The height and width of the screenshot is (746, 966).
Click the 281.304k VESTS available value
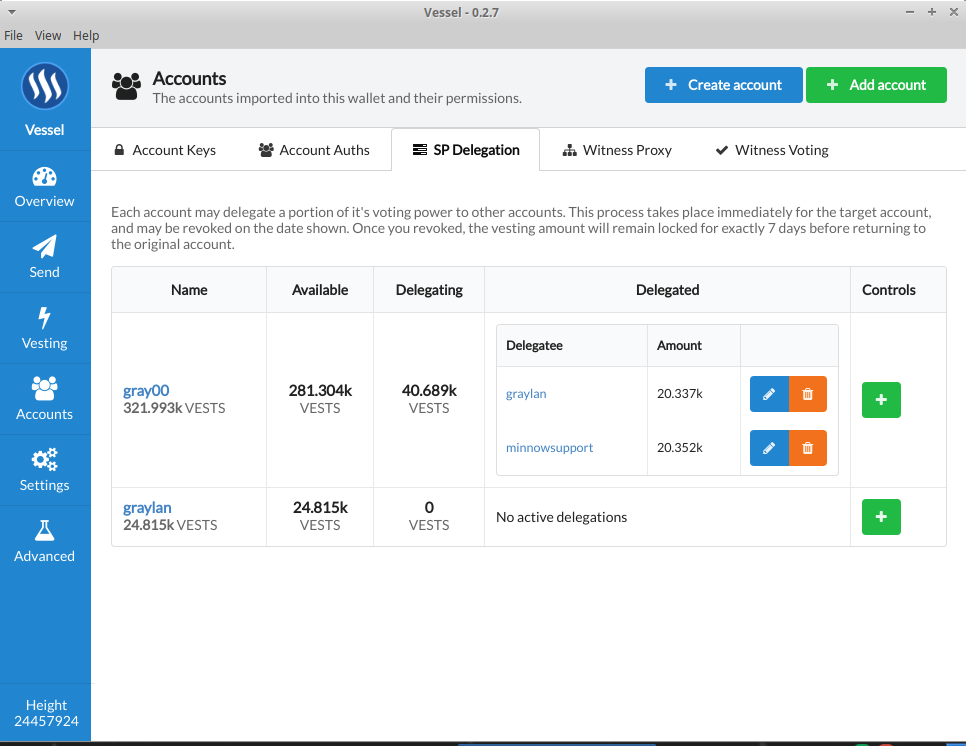(x=320, y=399)
